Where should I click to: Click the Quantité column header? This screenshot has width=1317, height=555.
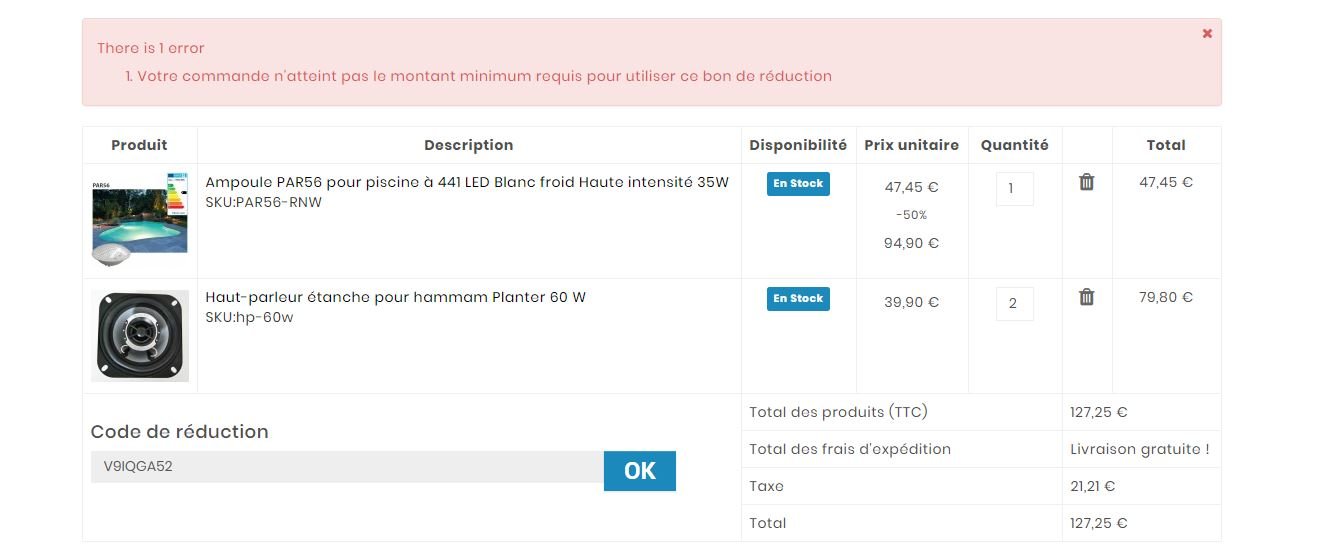coord(1014,145)
